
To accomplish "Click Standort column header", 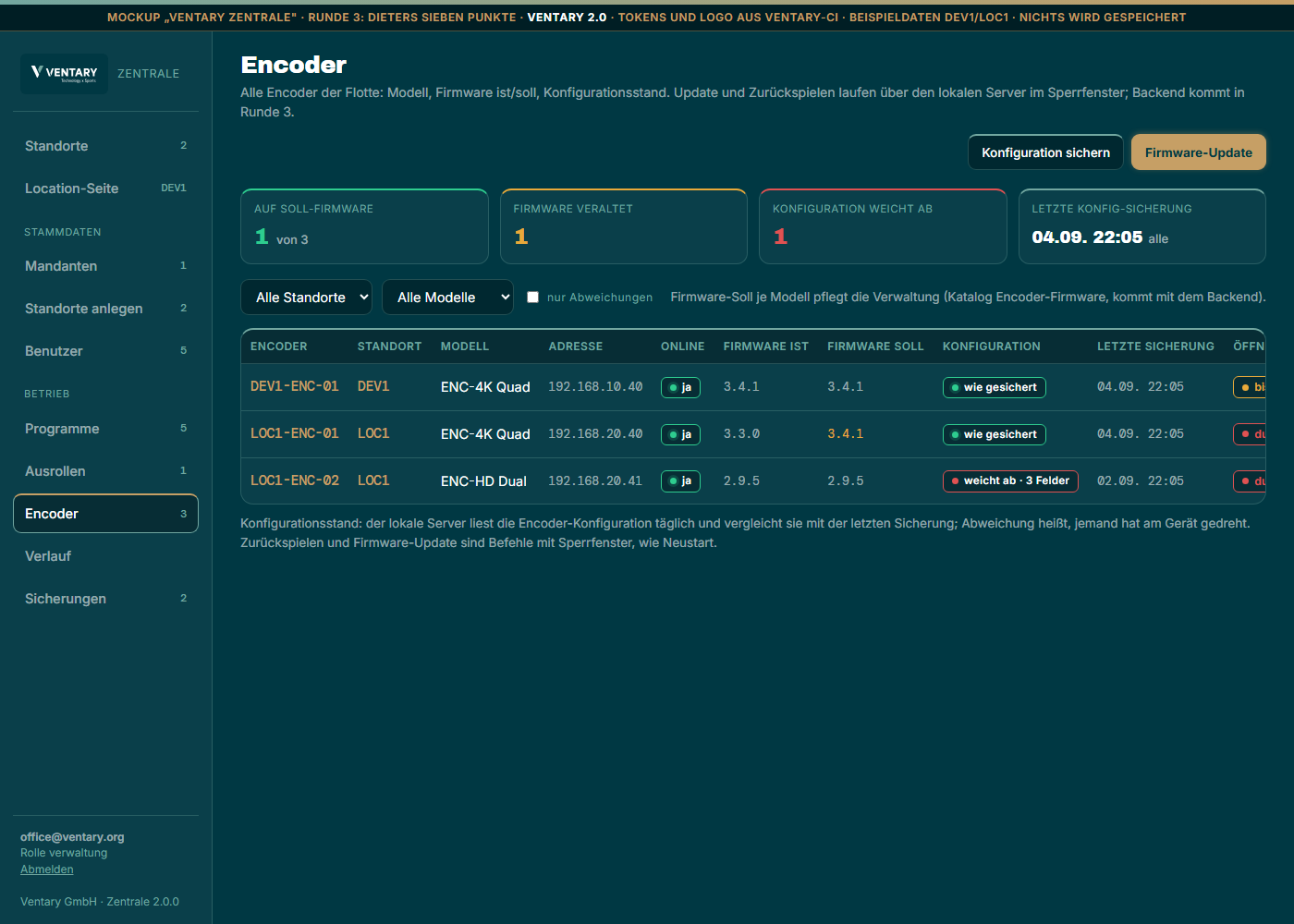I will click(389, 346).
